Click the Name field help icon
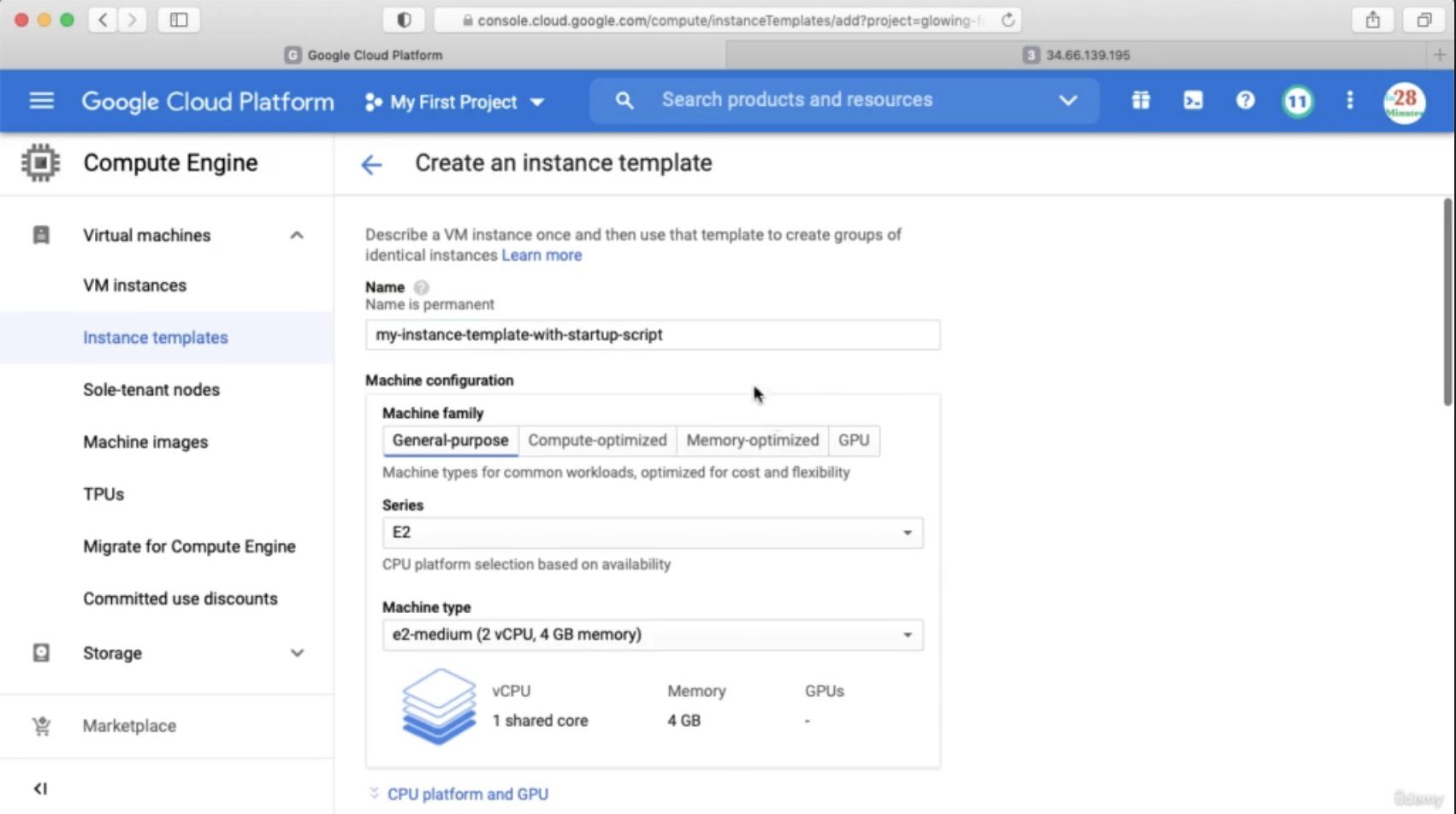 (x=422, y=287)
